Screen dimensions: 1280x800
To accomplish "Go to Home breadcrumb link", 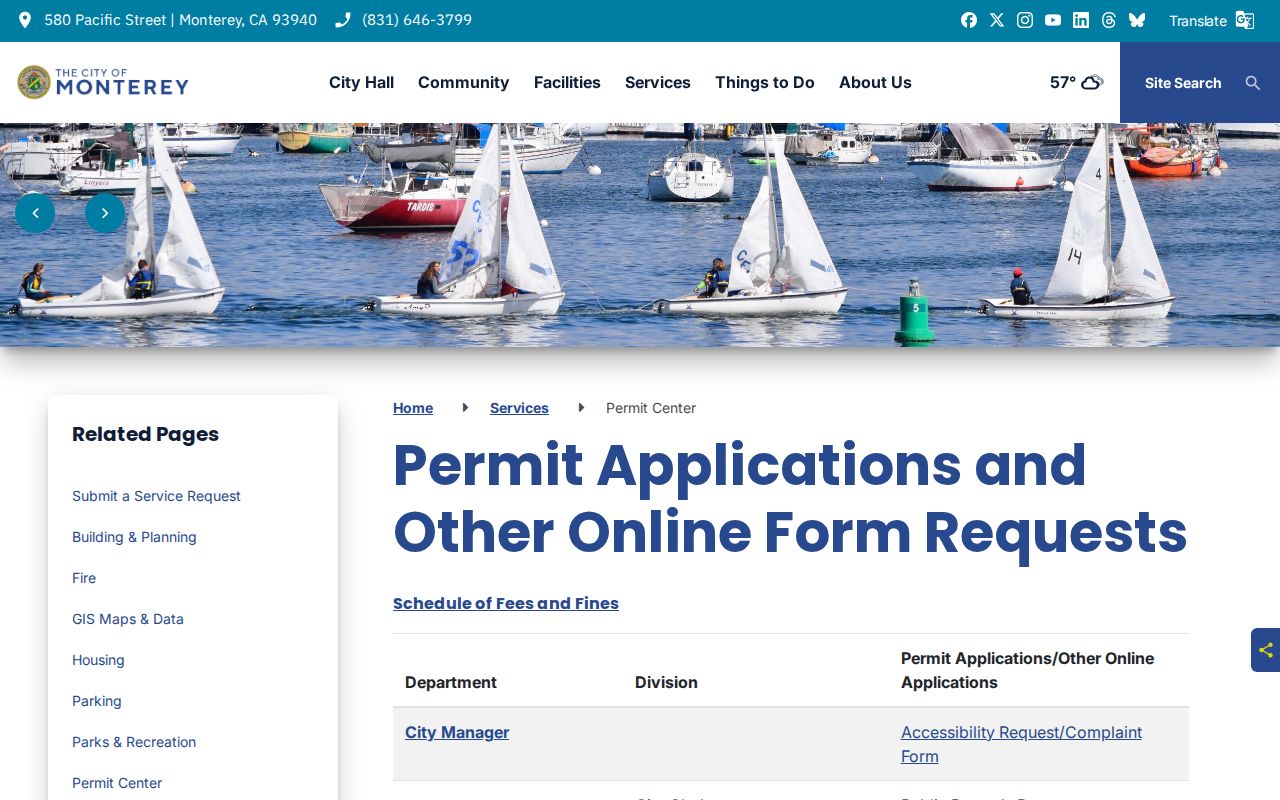I will click(x=413, y=408).
